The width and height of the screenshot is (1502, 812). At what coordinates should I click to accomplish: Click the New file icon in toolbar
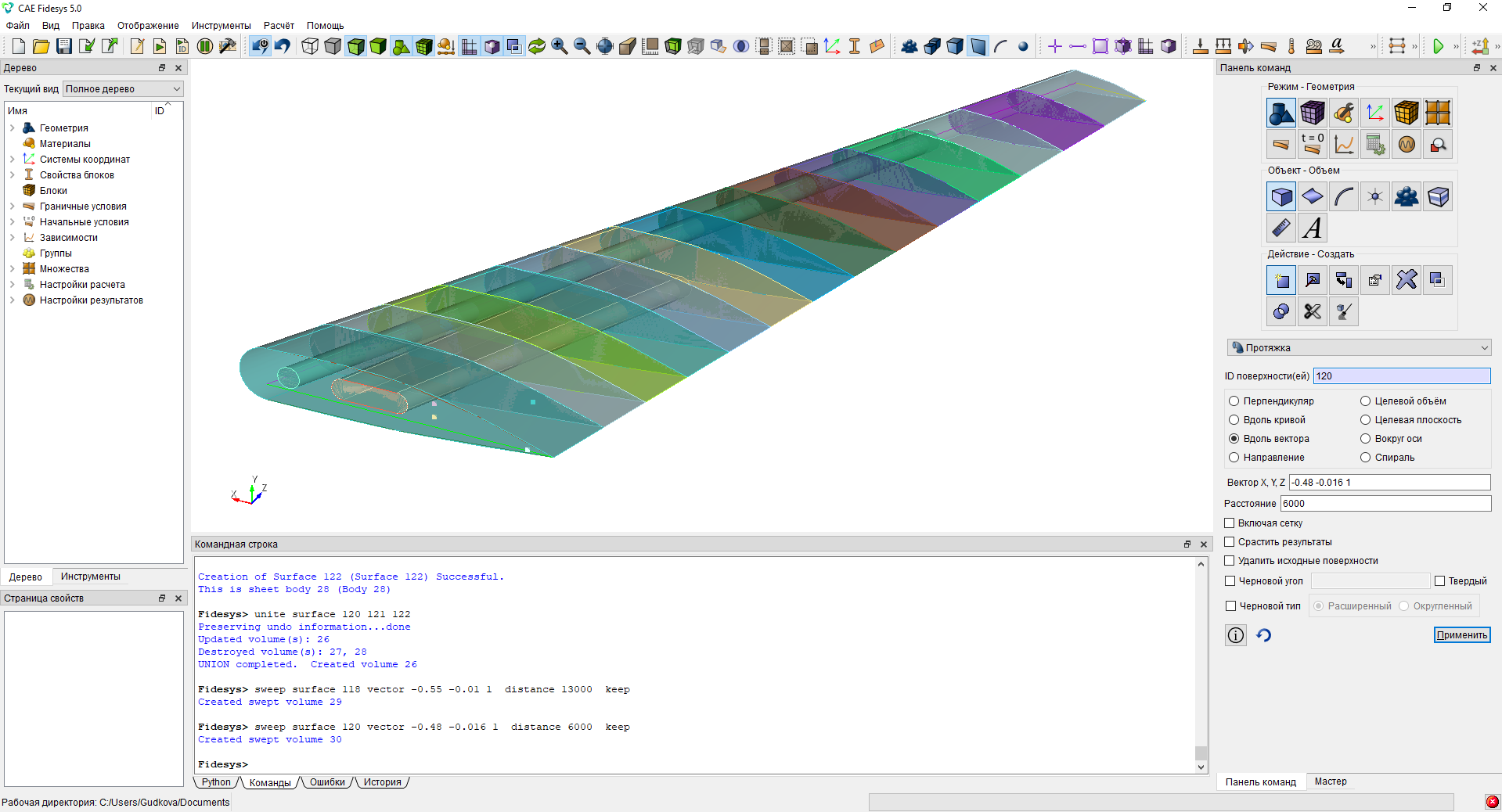tap(19, 46)
